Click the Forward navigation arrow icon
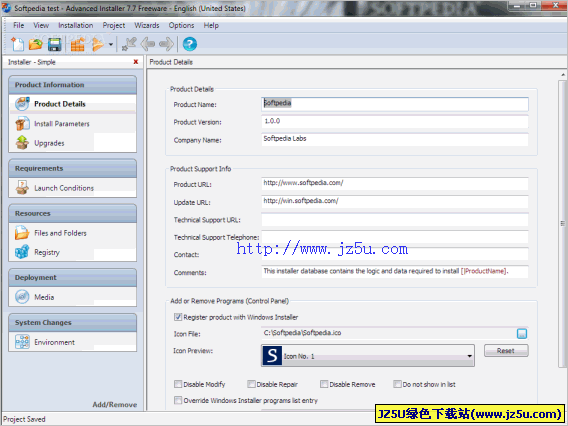 [x=166, y=44]
